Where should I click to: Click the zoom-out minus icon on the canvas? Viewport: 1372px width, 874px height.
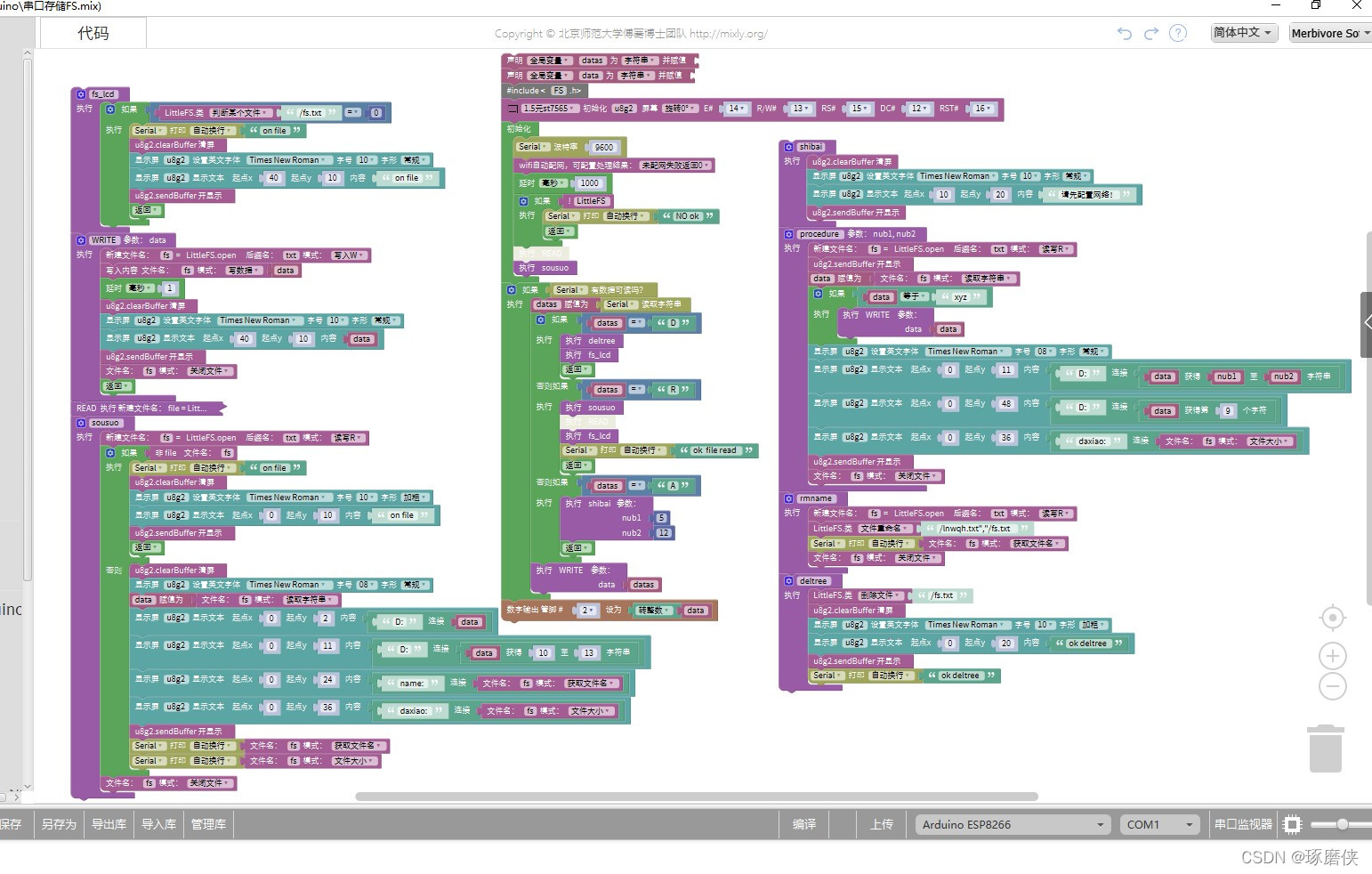pos(1332,686)
